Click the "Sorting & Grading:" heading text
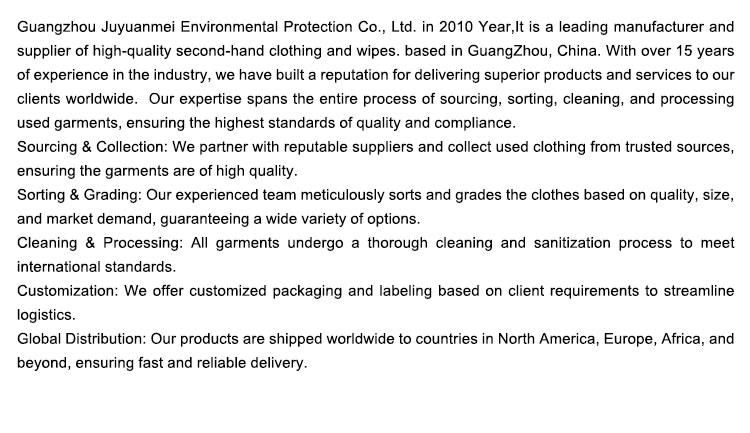Screen dimensions: 750x433 [76, 195]
